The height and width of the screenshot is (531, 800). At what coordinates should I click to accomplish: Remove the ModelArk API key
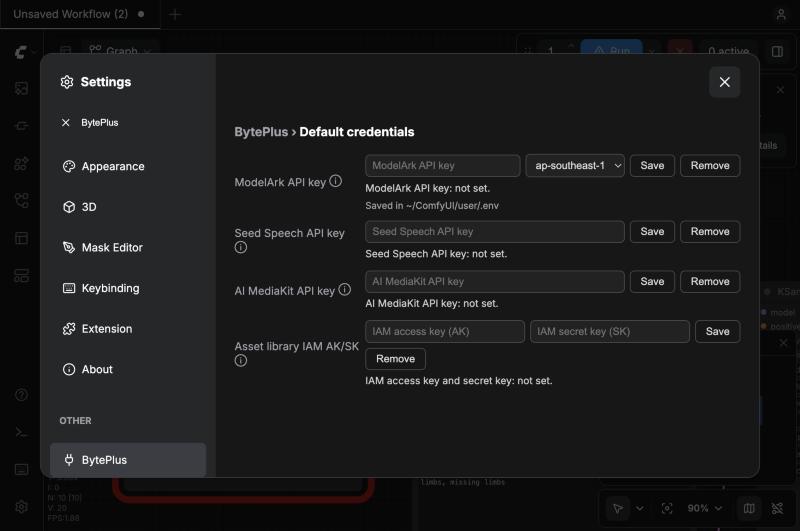pos(710,166)
